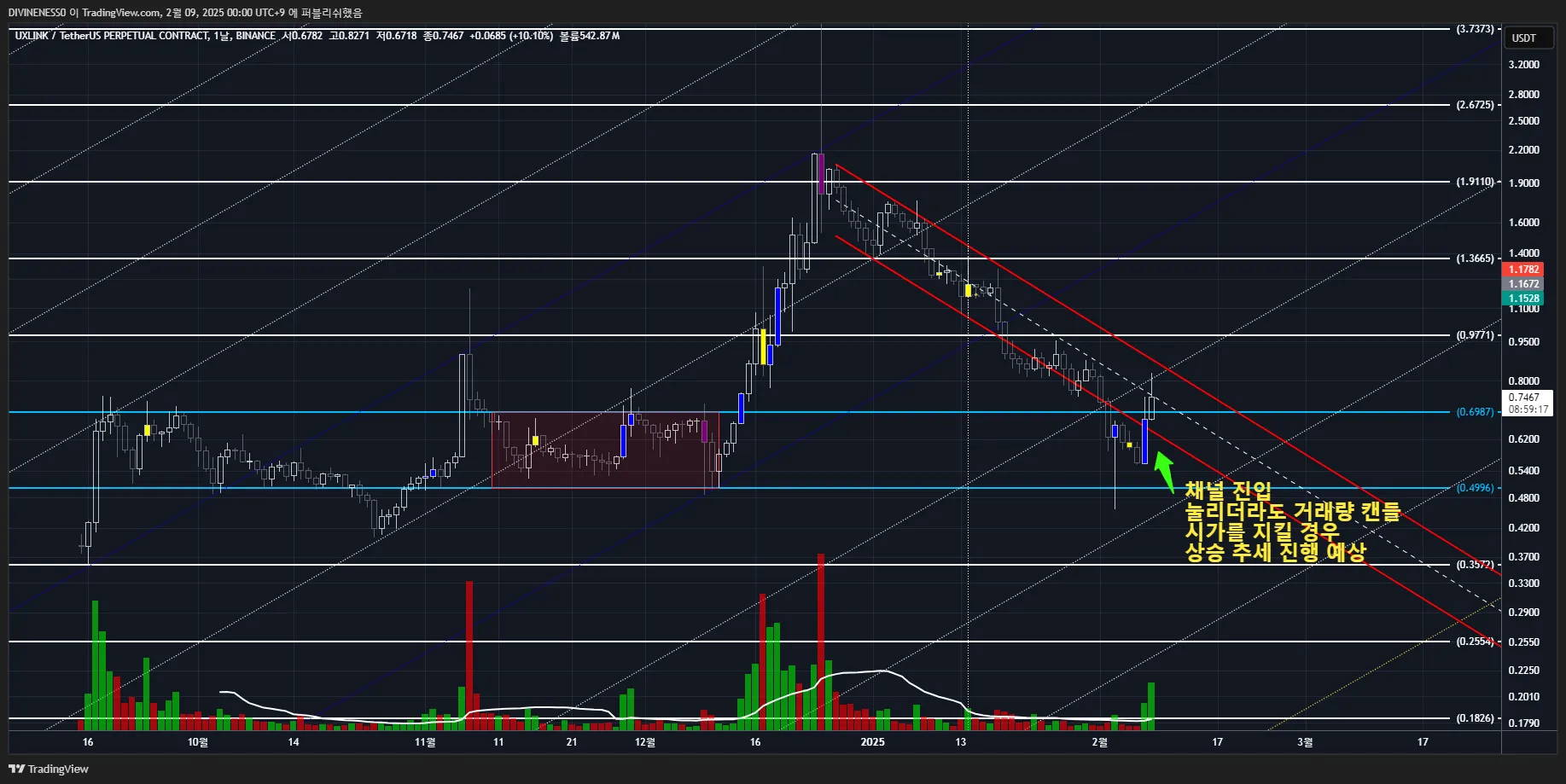The width and height of the screenshot is (1566, 784).
Task: Click the (0.9771) level label
Action: (x=1475, y=335)
